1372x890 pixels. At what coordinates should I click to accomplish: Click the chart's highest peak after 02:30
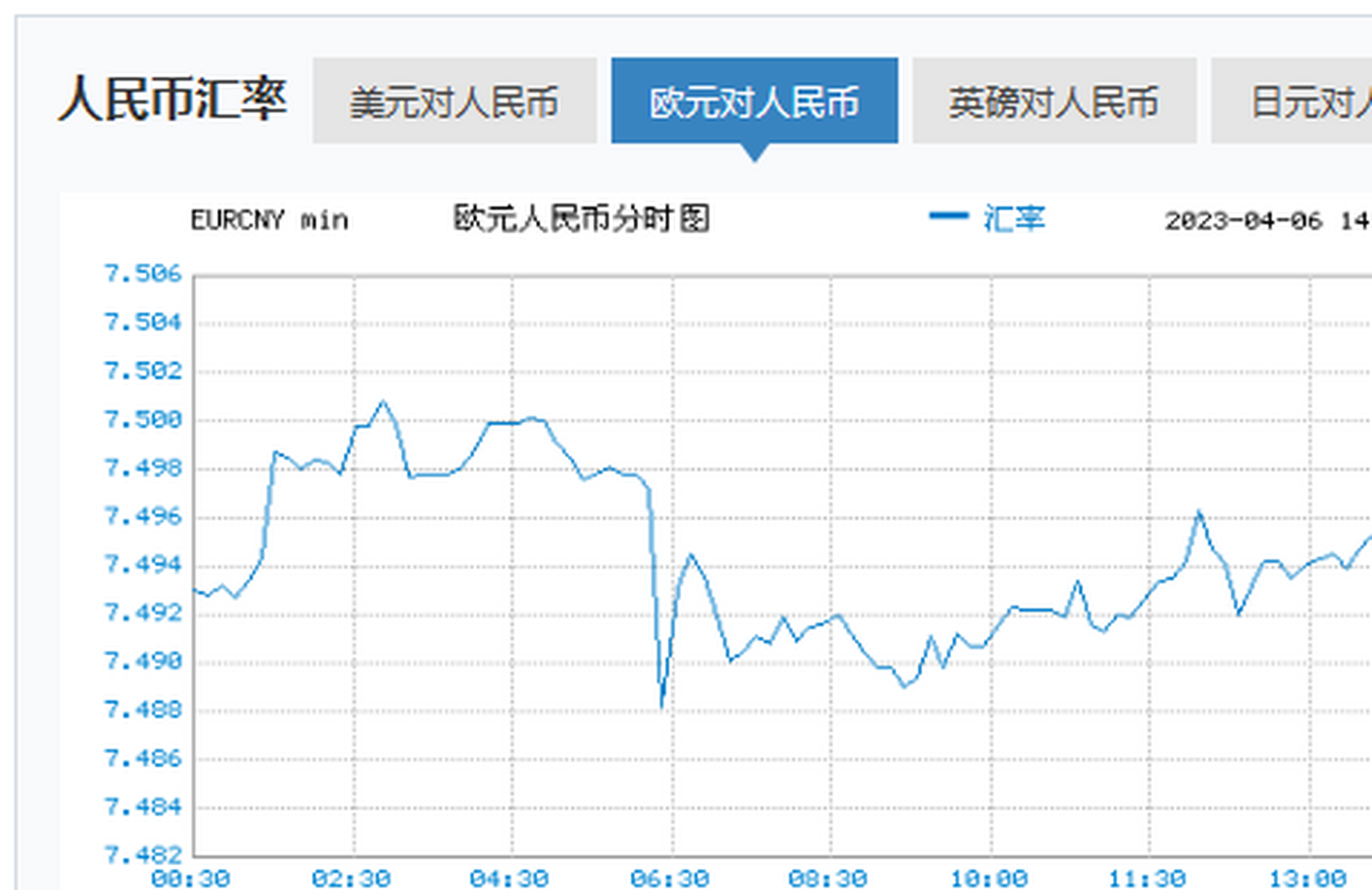(x=382, y=402)
